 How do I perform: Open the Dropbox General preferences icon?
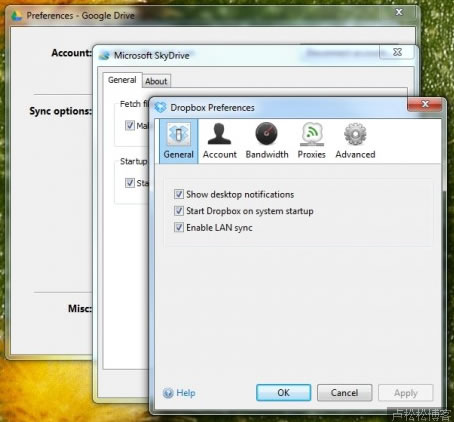click(x=179, y=134)
